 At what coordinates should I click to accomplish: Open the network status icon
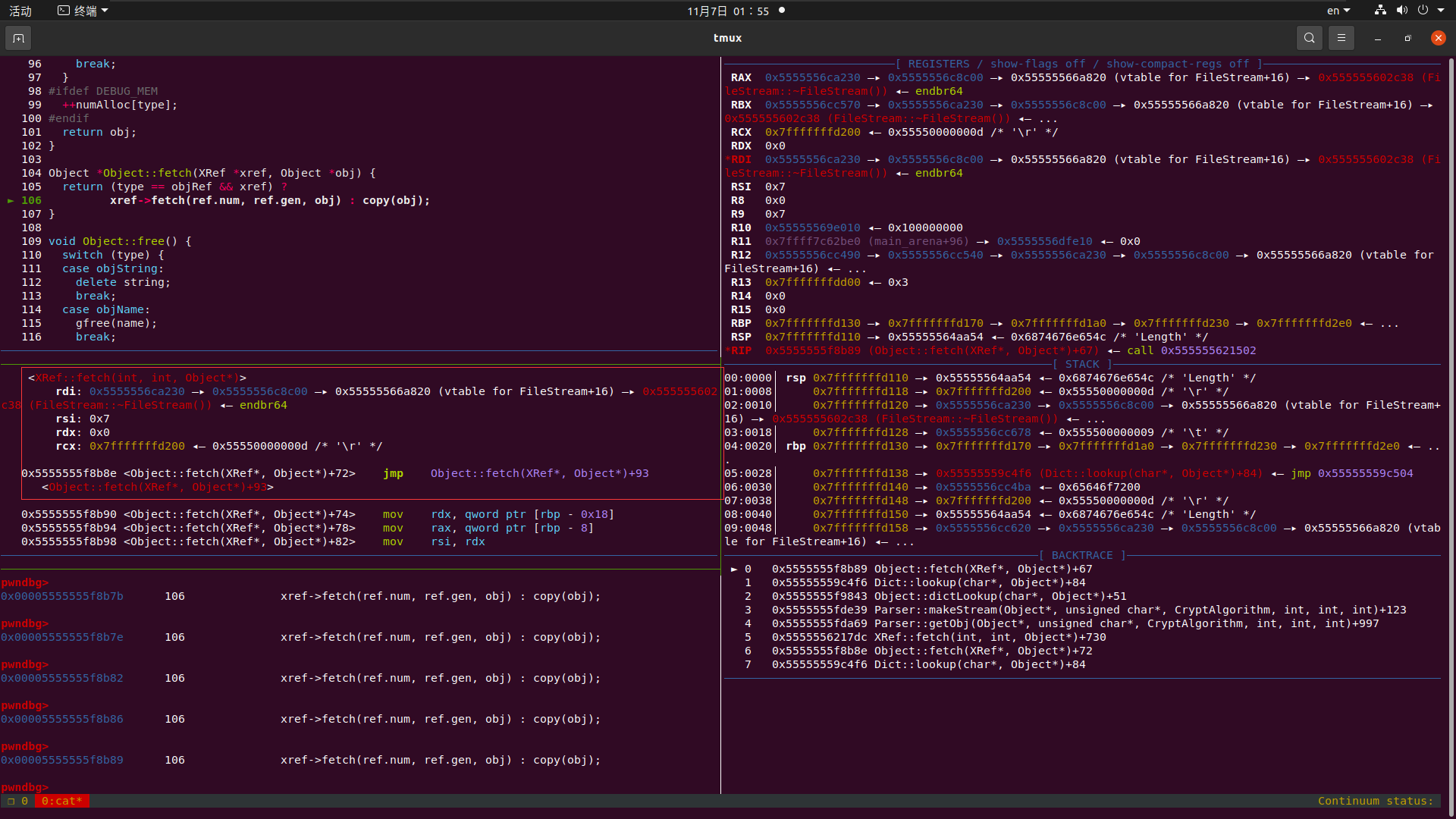1380,11
